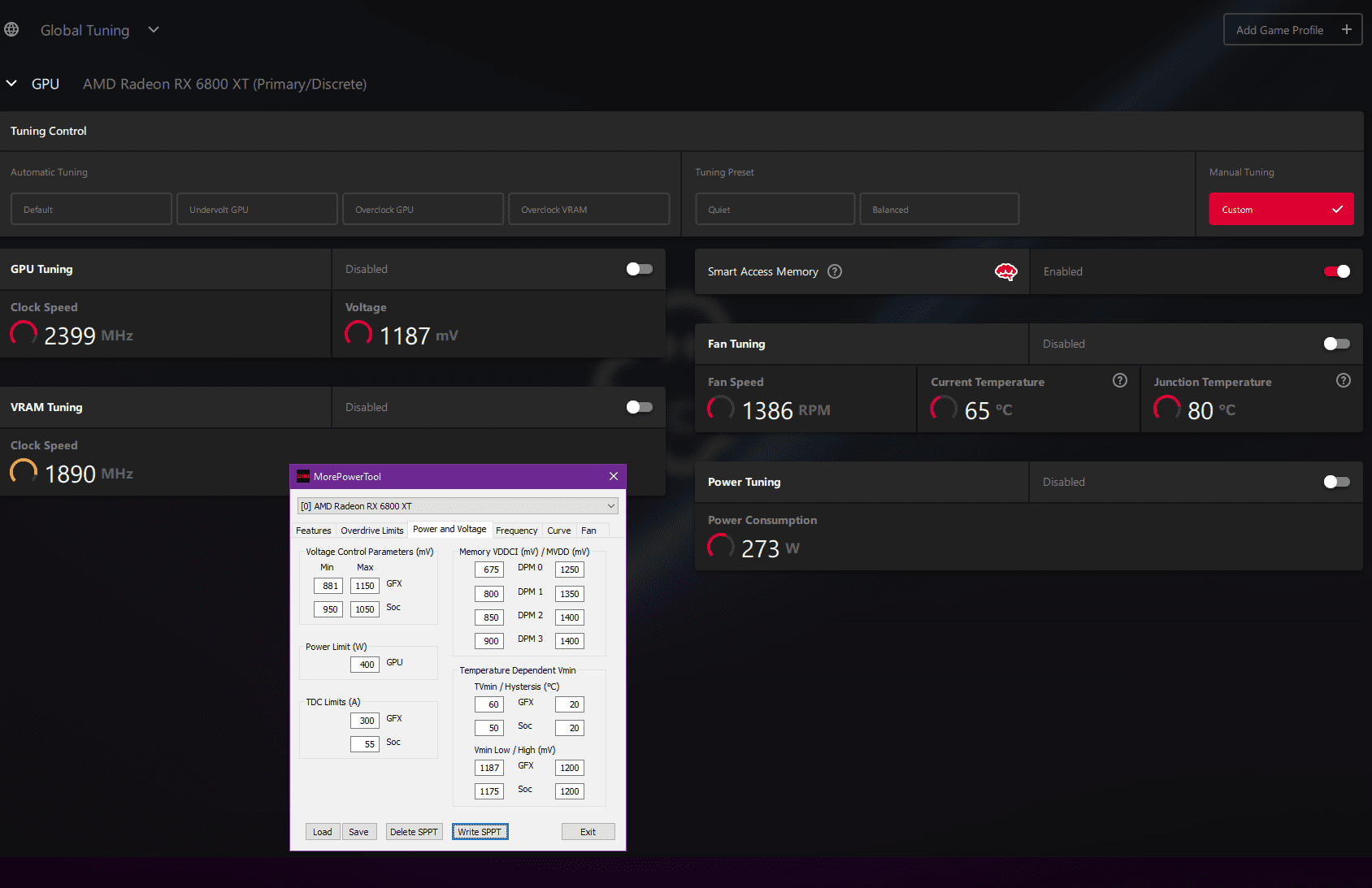Switch to the Features tab in MorePowerTool

tap(314, 531)
